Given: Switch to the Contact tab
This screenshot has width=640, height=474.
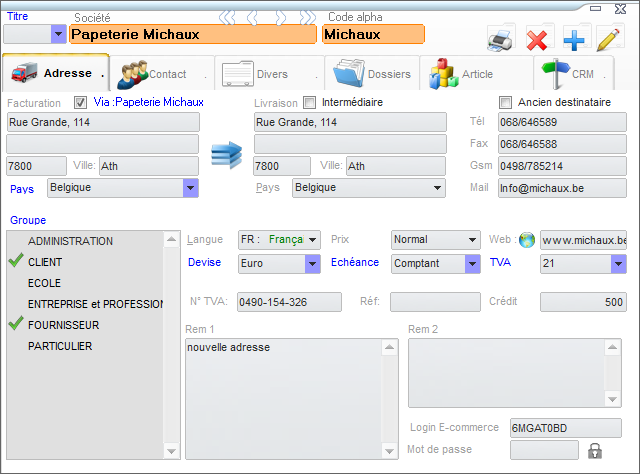Looking at the screenshot, I should [153, 75].
